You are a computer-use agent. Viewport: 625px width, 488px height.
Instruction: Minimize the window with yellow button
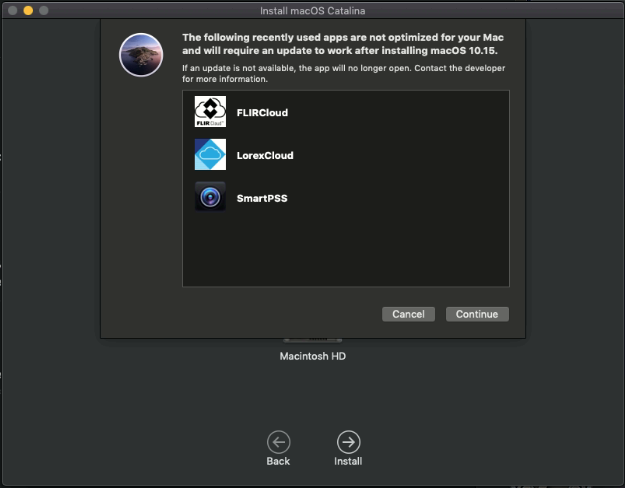(x=28, y=10)
